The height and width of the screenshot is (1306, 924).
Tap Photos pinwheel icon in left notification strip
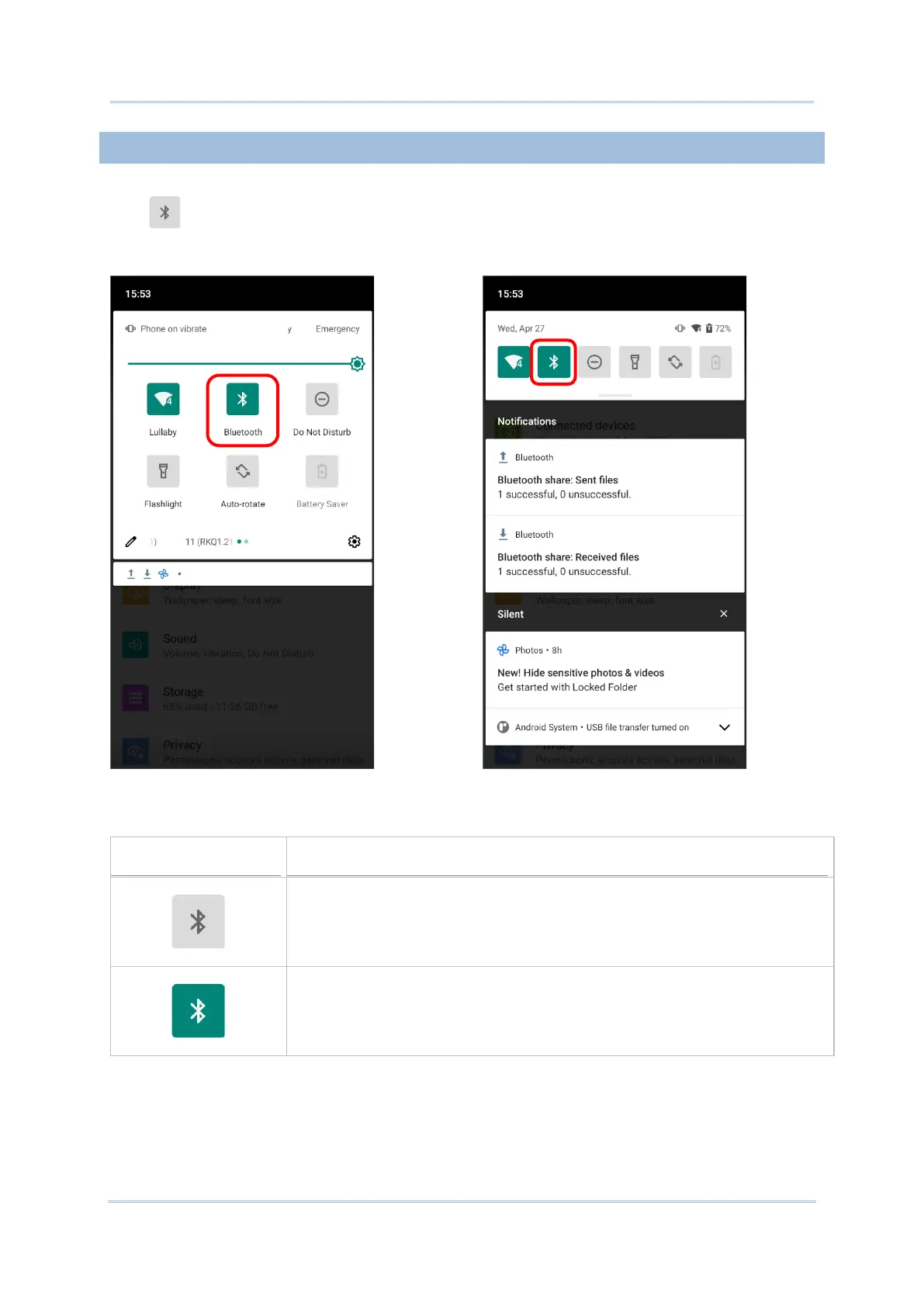(x=163, y=574)
